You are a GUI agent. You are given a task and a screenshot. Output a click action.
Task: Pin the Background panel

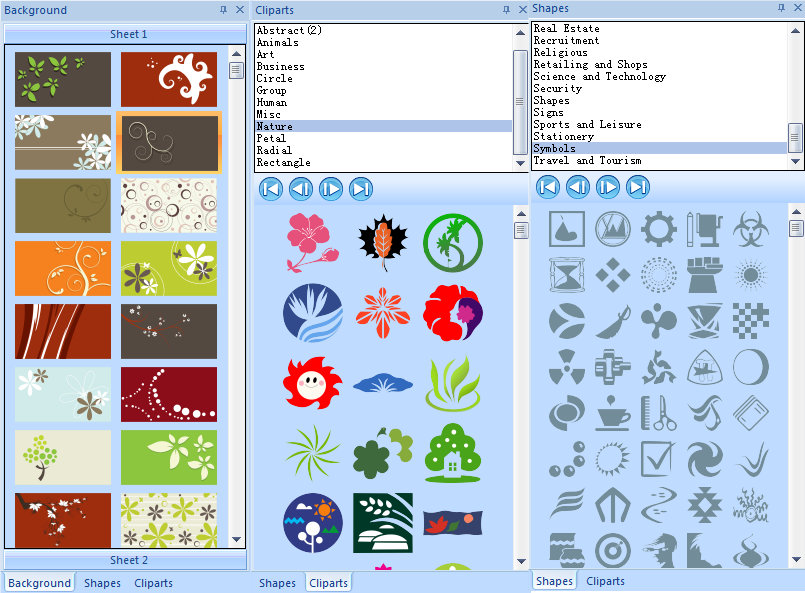click(x=223, y=10)
